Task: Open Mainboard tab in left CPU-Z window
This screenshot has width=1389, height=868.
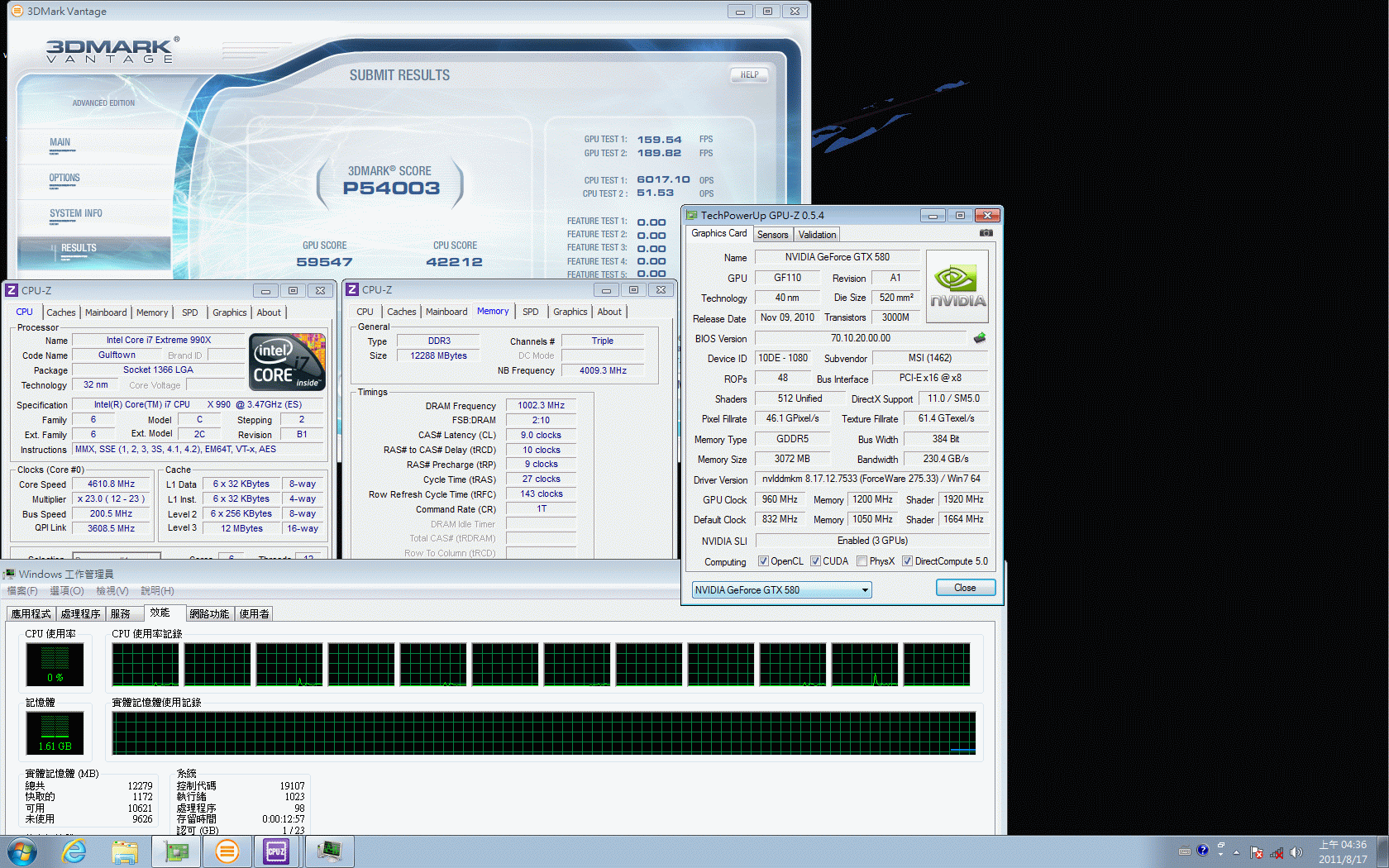Action: pyautogui.click(x=106, y=312)
